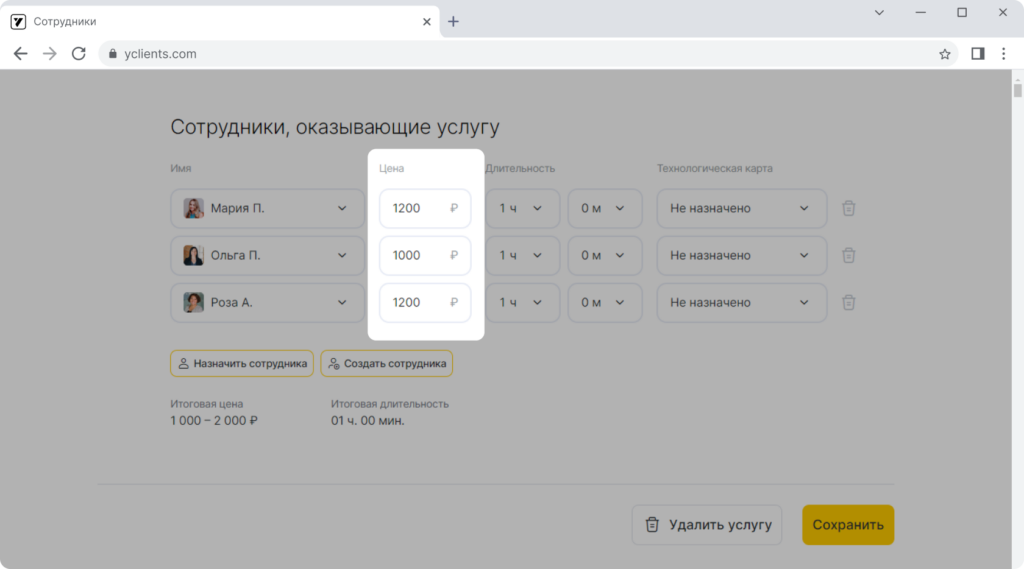The image size is (1024, 569).
Task: Close the Сотрудники tab
Action: tap(426, 22)
